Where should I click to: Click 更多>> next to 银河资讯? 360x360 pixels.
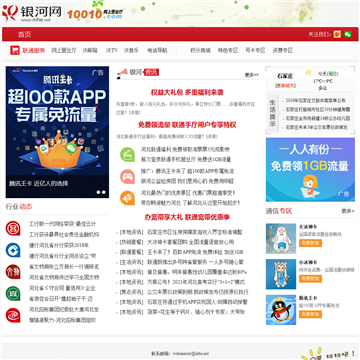click(252, 75)
